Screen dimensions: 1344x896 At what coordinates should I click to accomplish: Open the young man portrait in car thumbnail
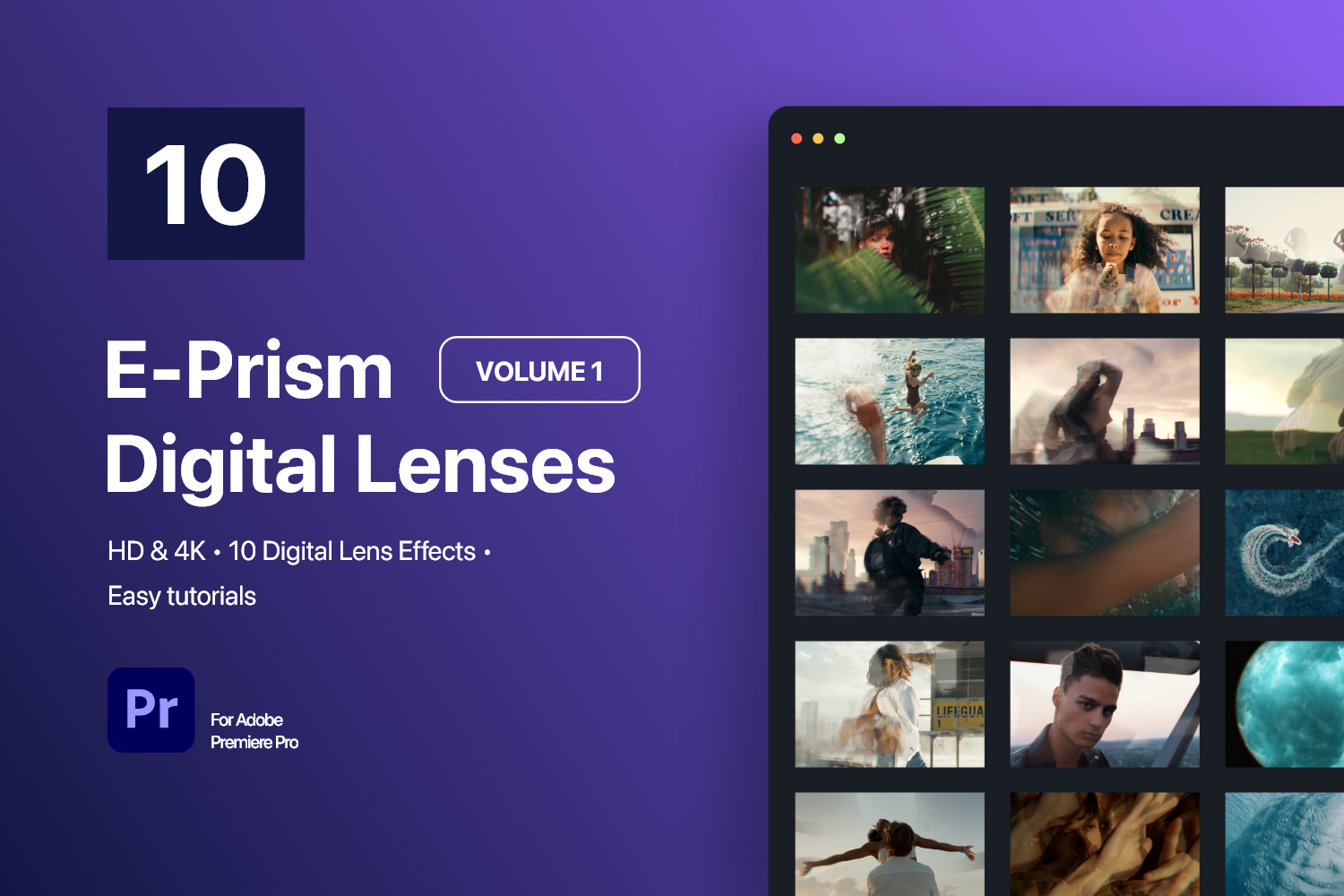coord(1105,704)
